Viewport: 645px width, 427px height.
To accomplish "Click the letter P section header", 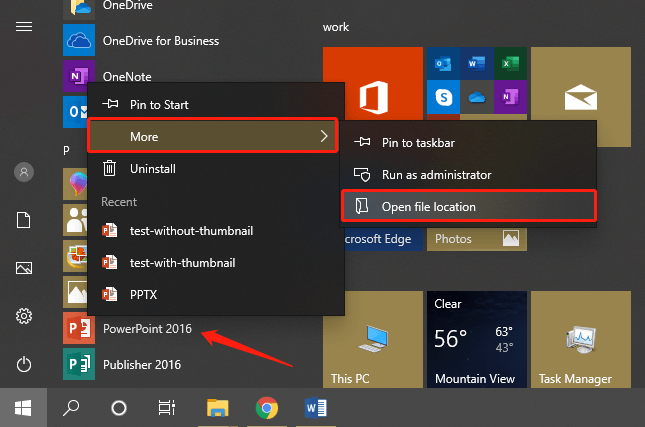I will pyautogui.click(x=66, y=151).
